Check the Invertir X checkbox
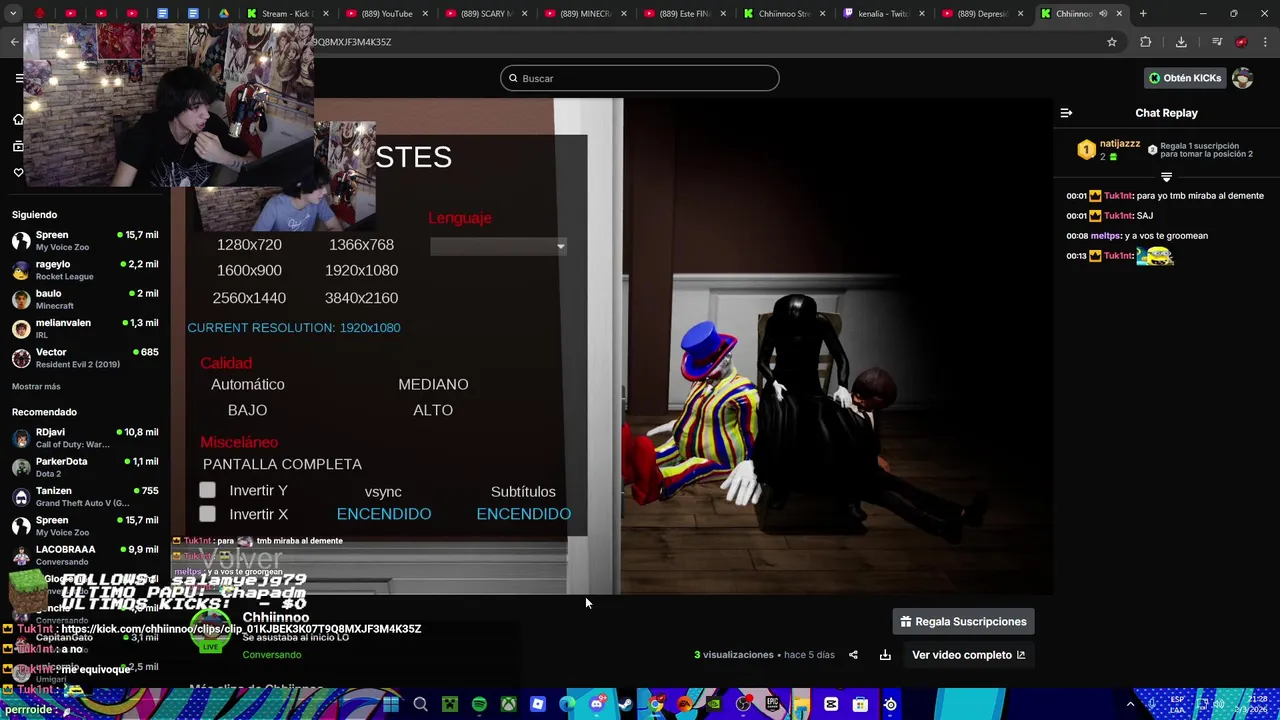 pyautogui.click(x=207, y=514)
